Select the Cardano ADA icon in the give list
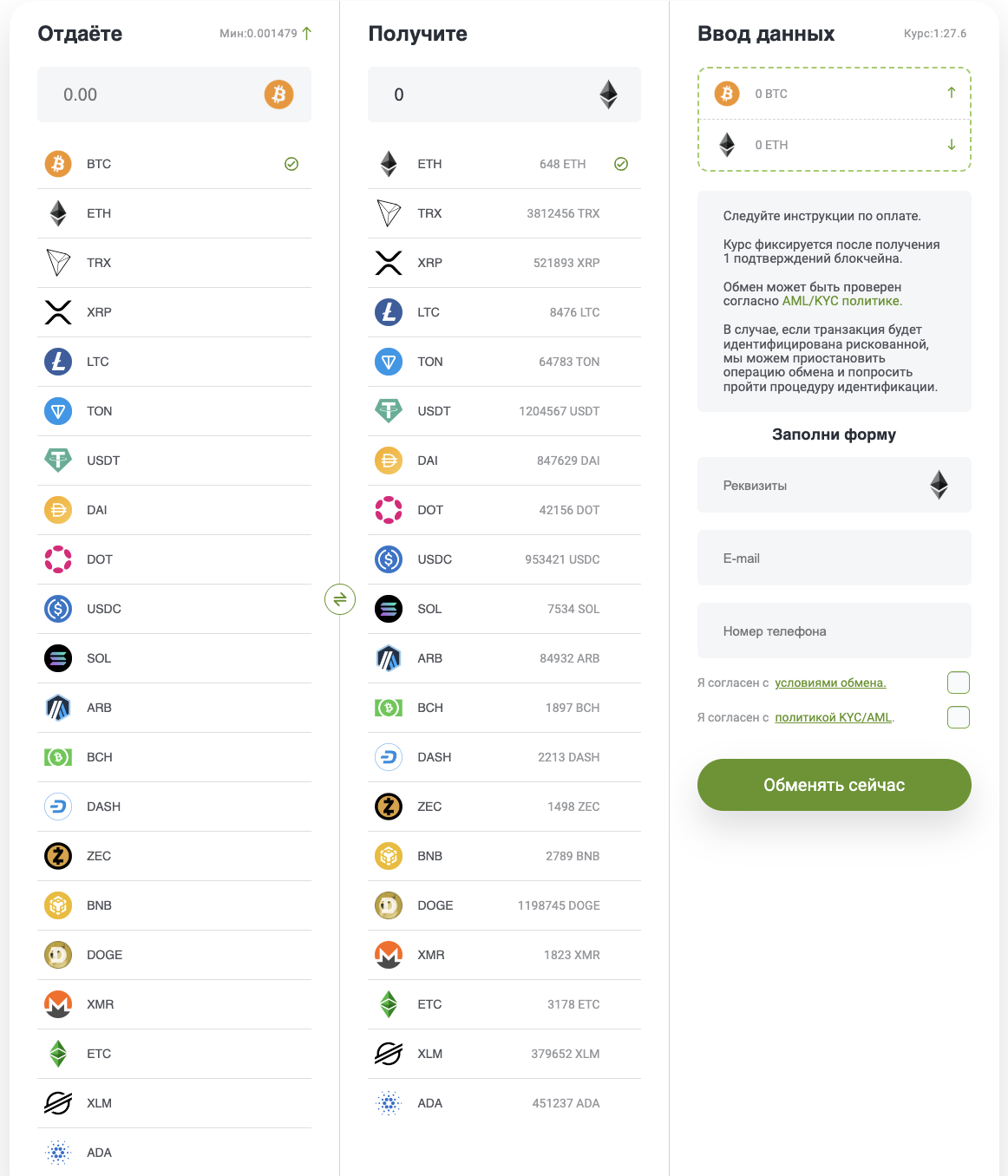 [x=58, y=1153]
